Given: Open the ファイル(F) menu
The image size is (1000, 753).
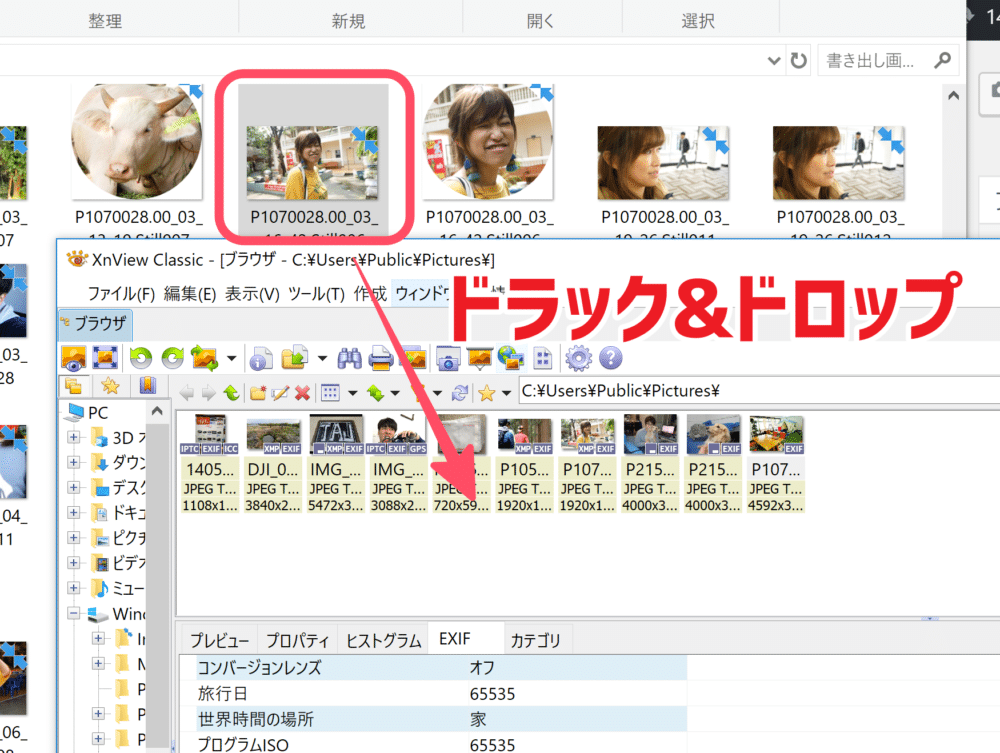Looking at the screenshot, I should click(121, 293).
